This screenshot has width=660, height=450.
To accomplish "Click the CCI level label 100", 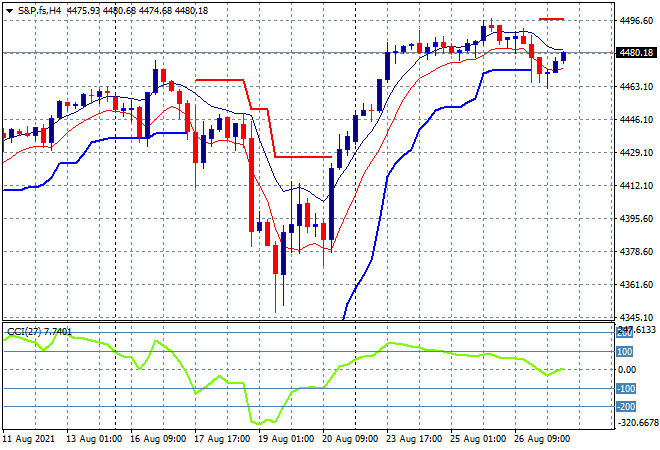I will [625, 351].
